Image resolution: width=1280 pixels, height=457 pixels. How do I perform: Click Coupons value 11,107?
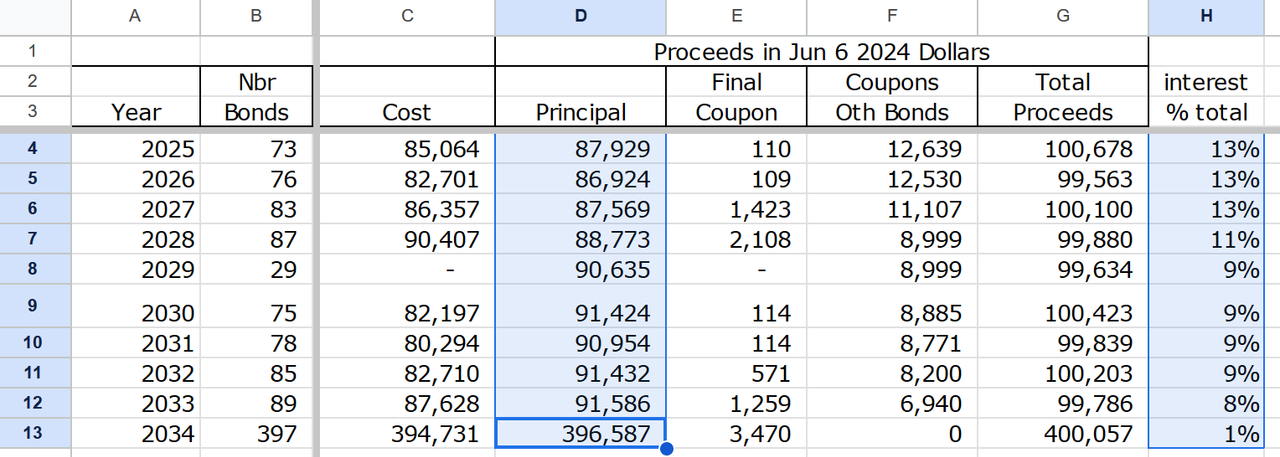click(892, 210)
